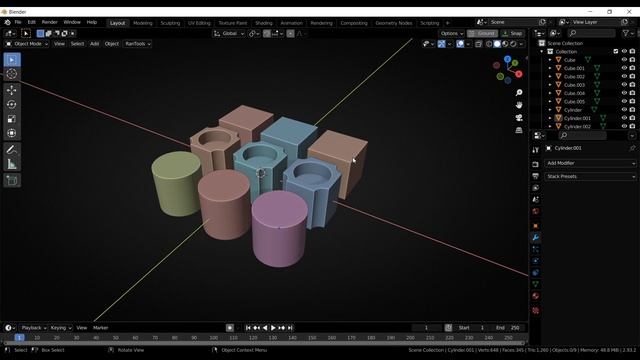Select the Select Box tool
This screenshot has width=640, height=360.
point(12,60)
